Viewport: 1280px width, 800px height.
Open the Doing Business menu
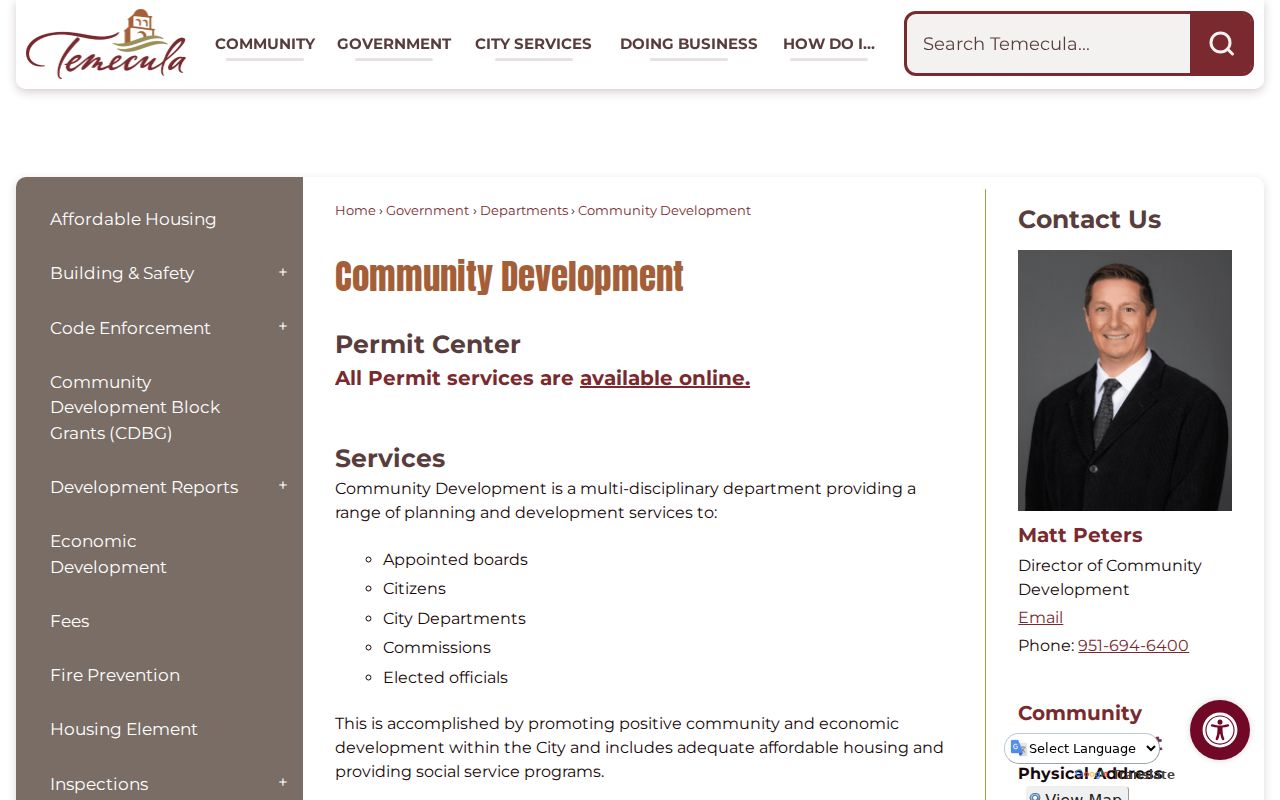pos(689,44)
